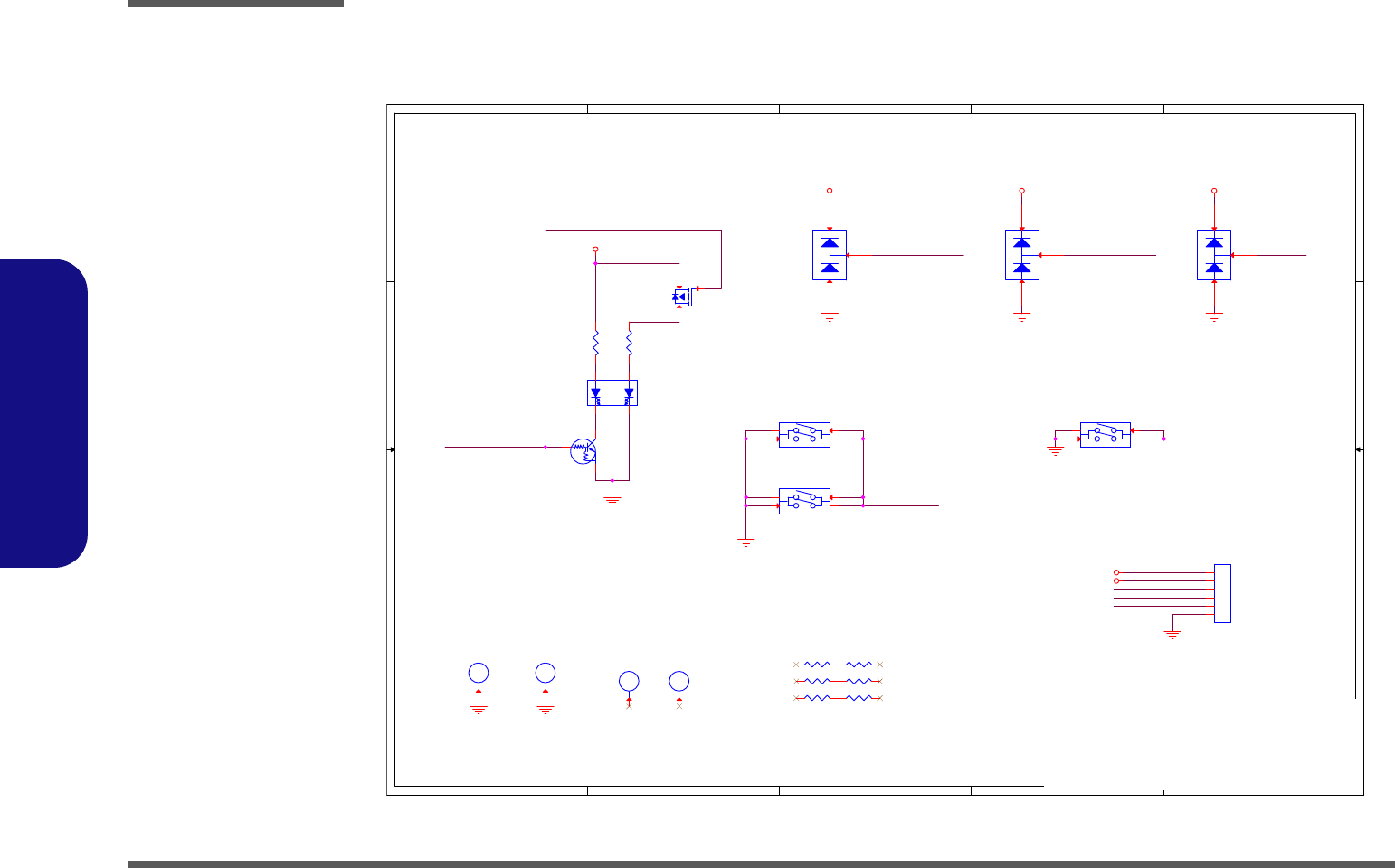Select the rightmost dual-diode array box
1395x868 pixels.
(x=1214, y=255)
